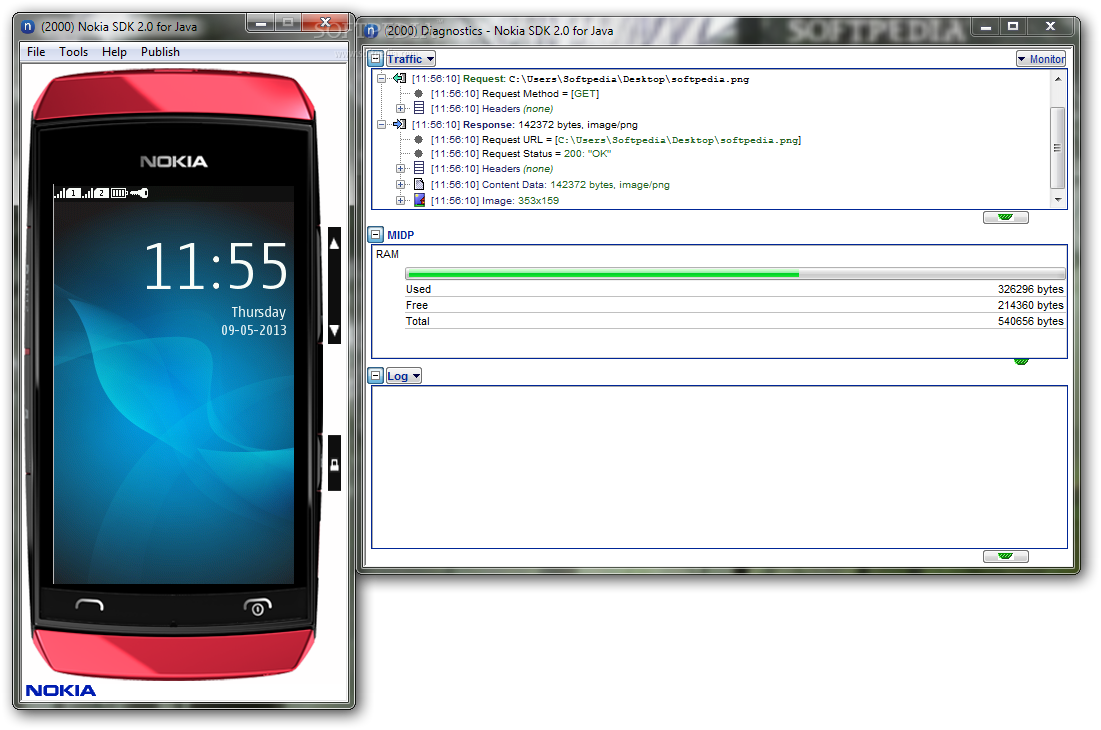Click the Diagnostics window title bar icon
The width and height of the screenshot is (1101, 730).
pyautogui.click(x=371, y=31)
